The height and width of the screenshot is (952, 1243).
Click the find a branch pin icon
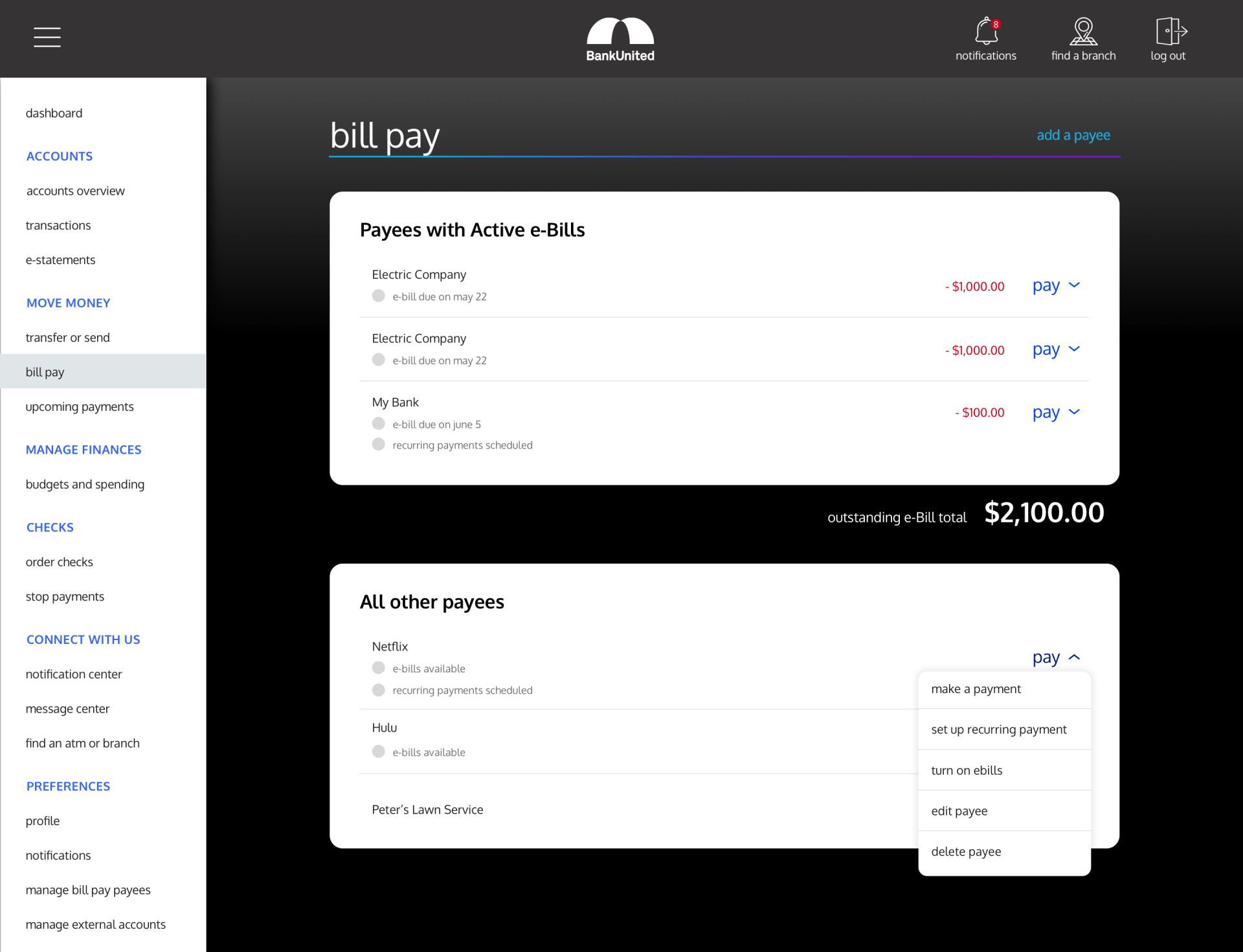click(1083, 31)
